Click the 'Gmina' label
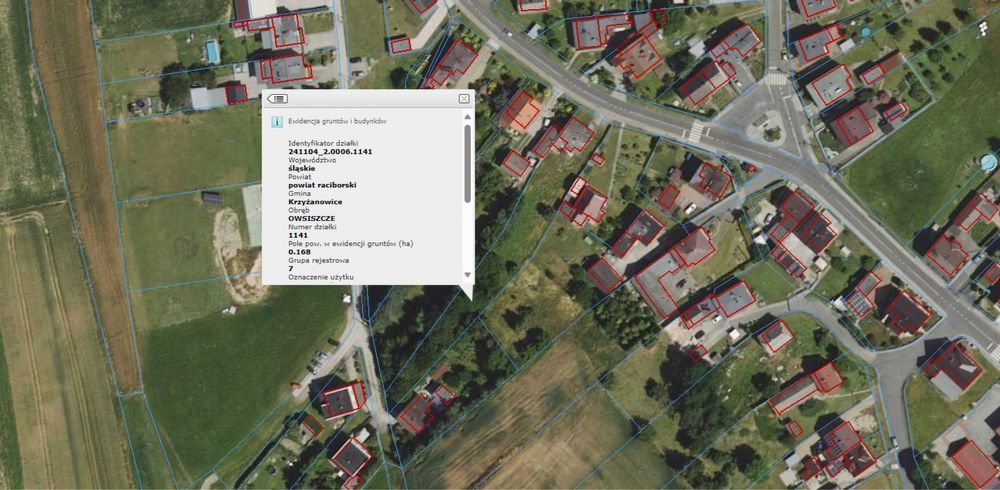This screenshot has height=490, width=1000. 298,193
